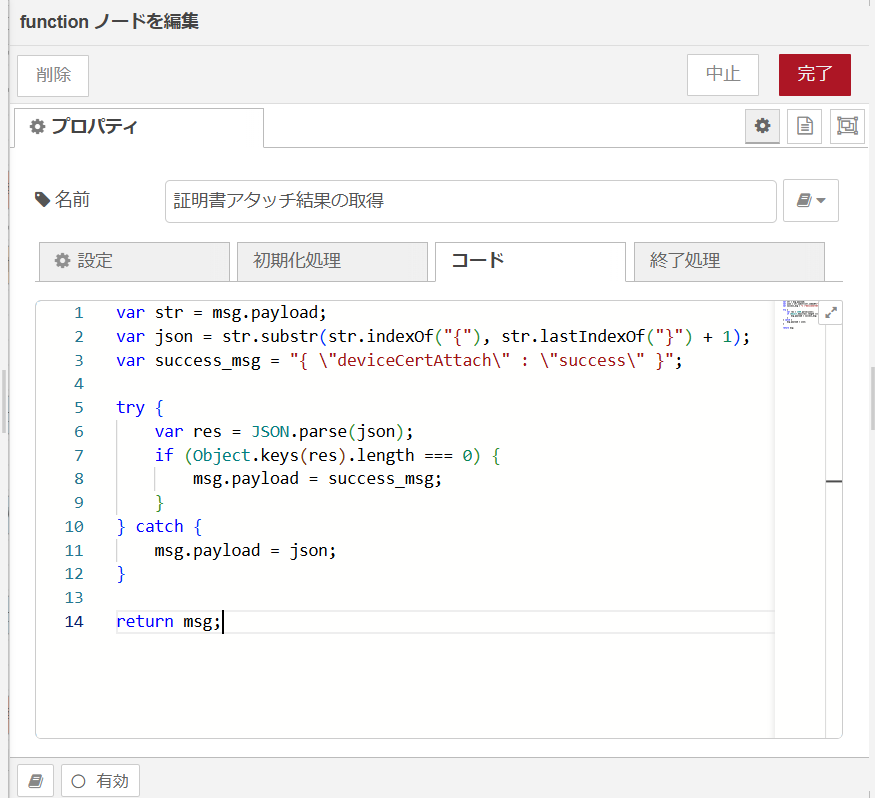Click the 名前 name input field
The image size is (875, 798).
point(470,201)
